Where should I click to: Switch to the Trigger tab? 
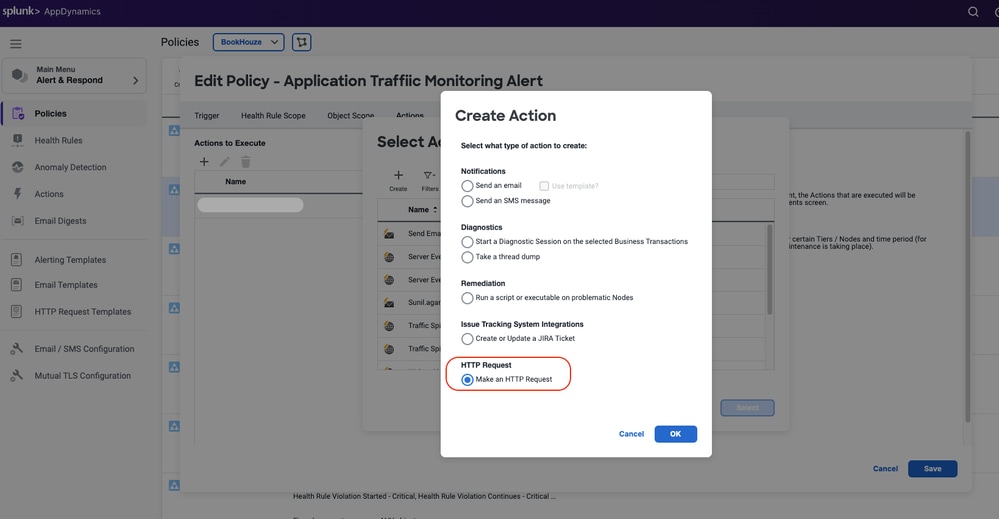[206, 115]
